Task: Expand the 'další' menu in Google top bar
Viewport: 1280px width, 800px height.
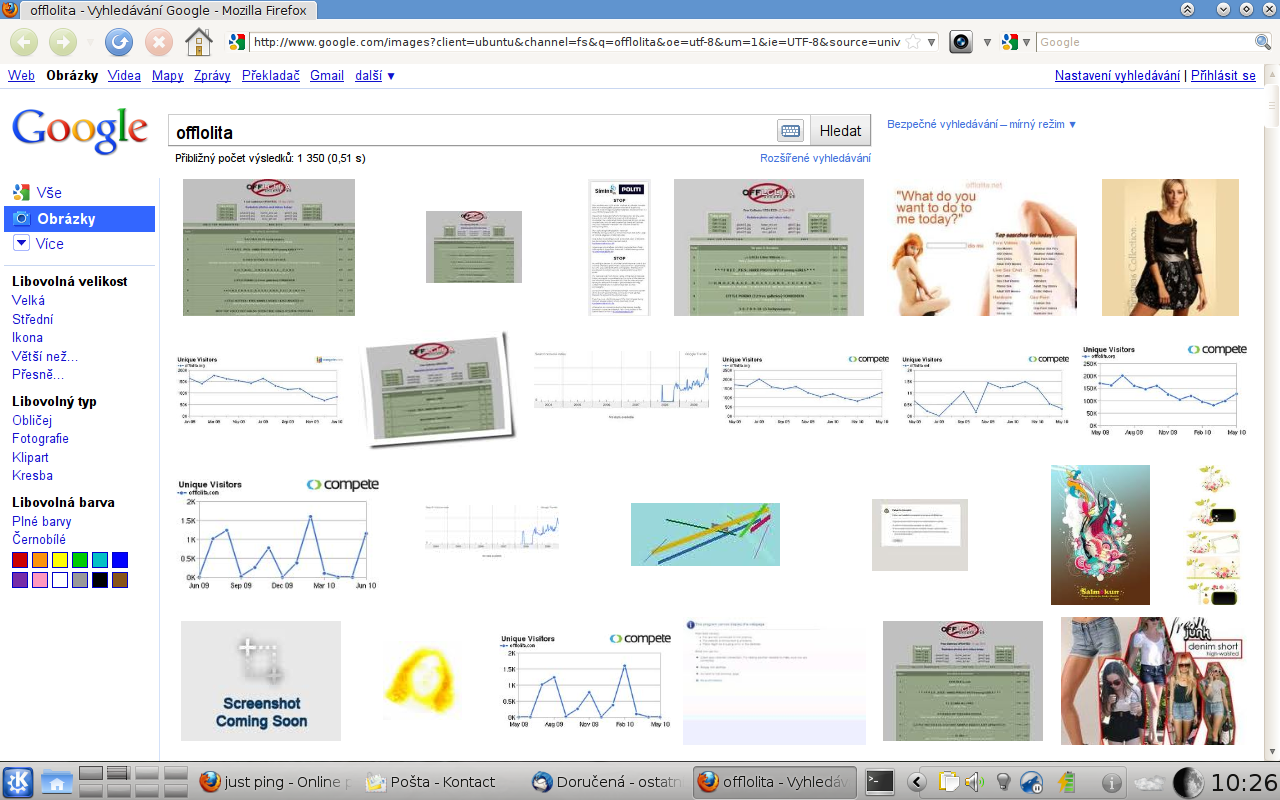Action: click(375, 75)
